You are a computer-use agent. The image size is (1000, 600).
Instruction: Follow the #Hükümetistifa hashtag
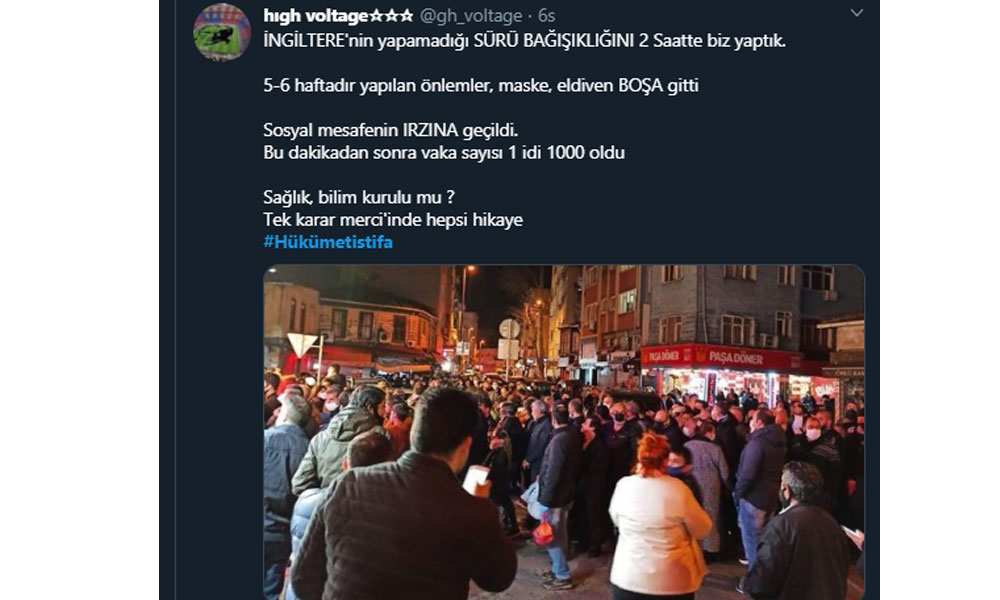(328, 242)
